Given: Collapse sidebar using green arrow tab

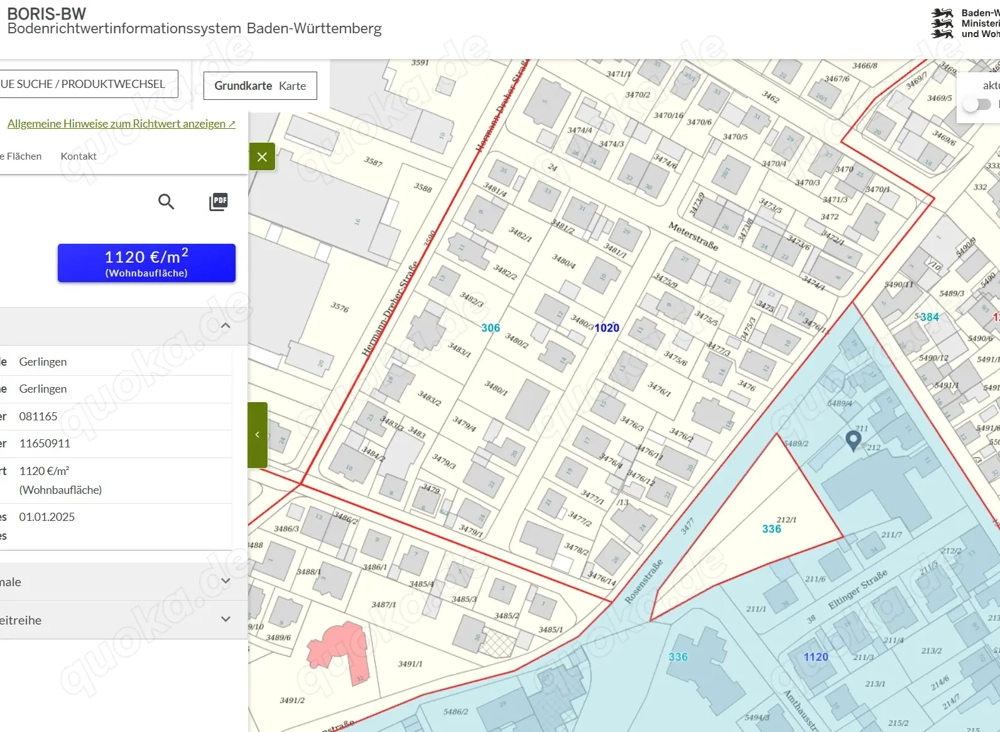Looking at the screenshot, I should tap(257, 435).
